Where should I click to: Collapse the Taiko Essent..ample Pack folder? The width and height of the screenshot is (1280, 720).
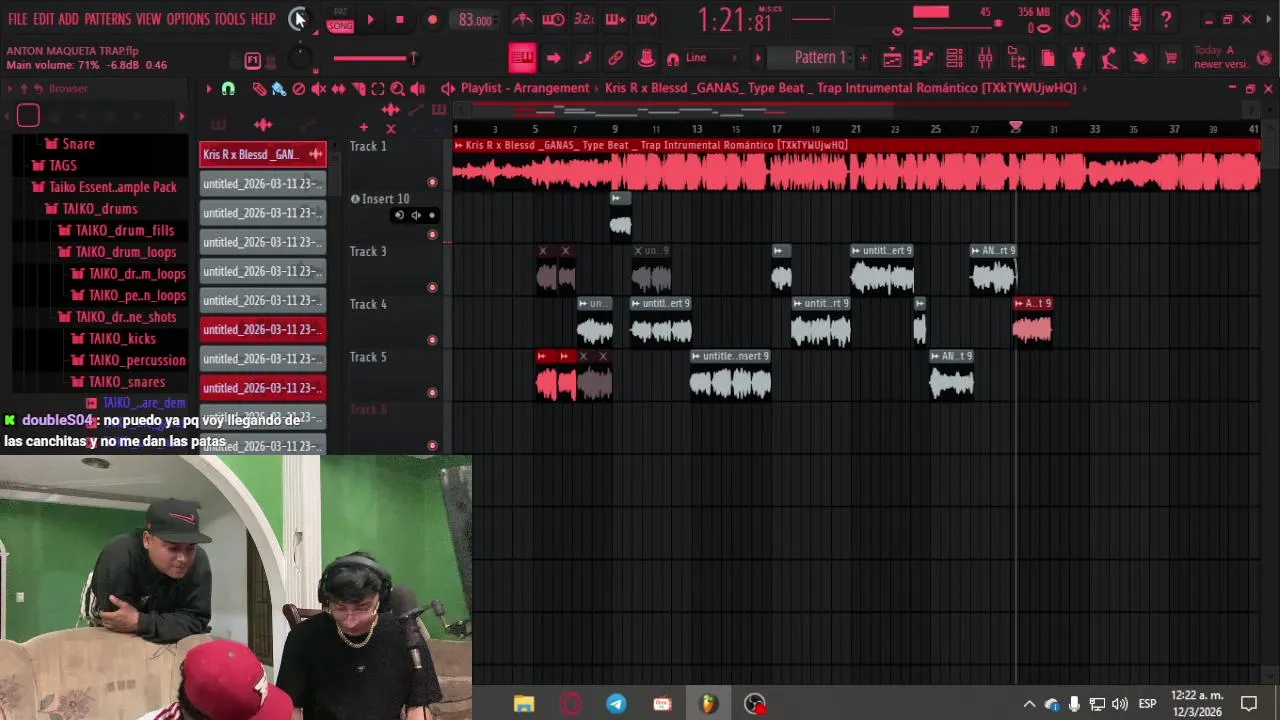point(104,187)
